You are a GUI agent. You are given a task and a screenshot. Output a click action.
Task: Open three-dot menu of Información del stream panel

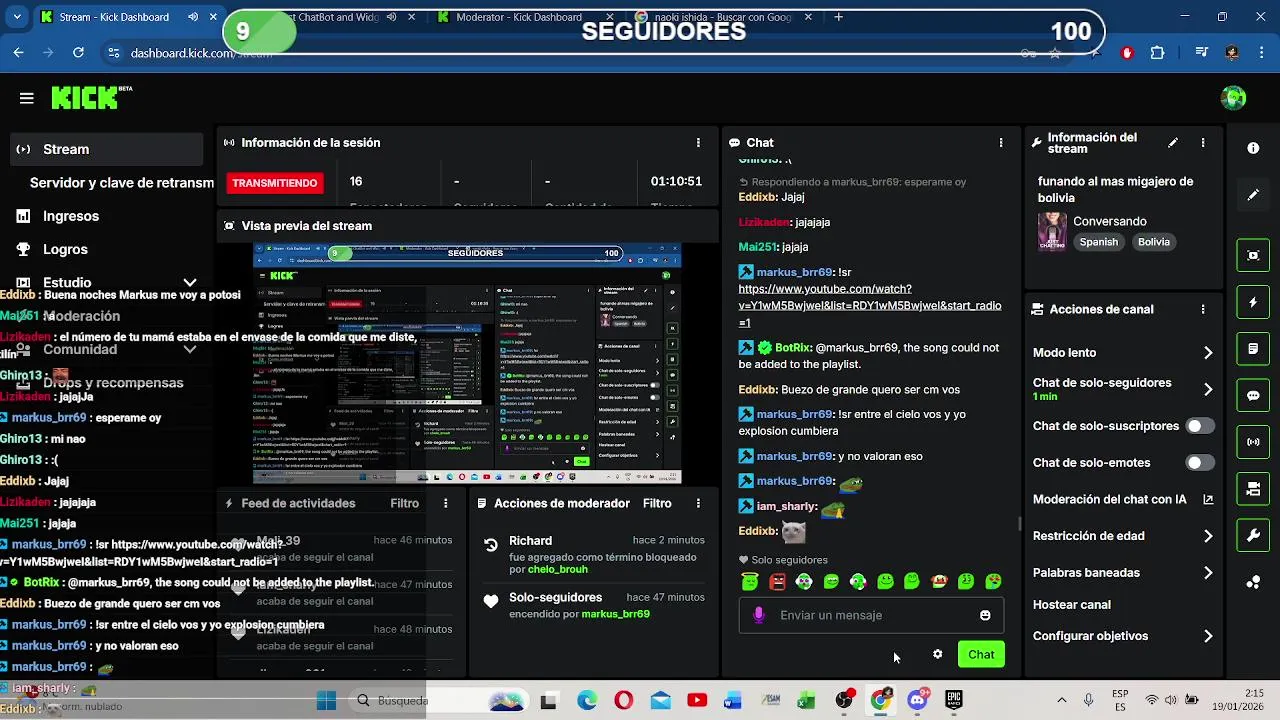coord(1203,143)
